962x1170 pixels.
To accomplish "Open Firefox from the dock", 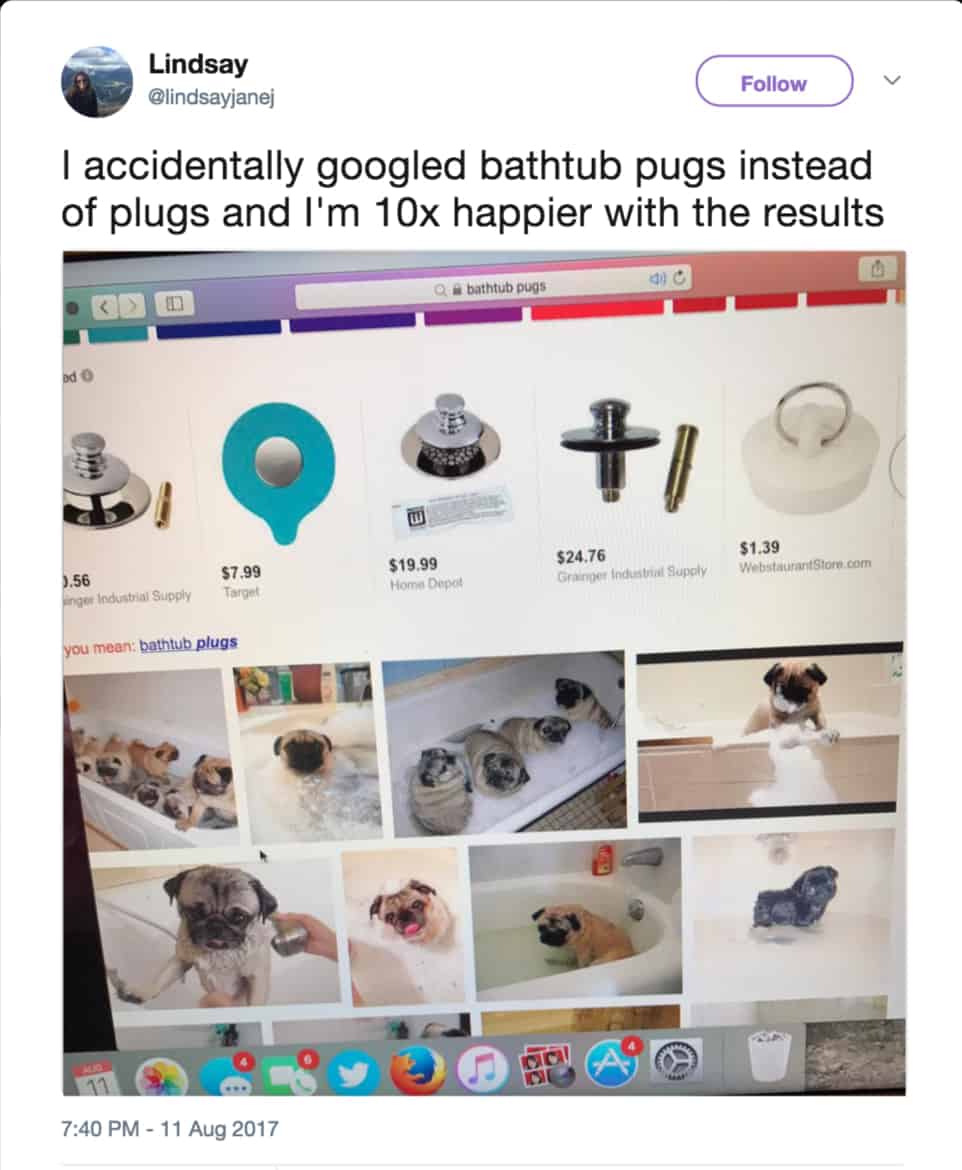I will click(x=418, y=1071).
